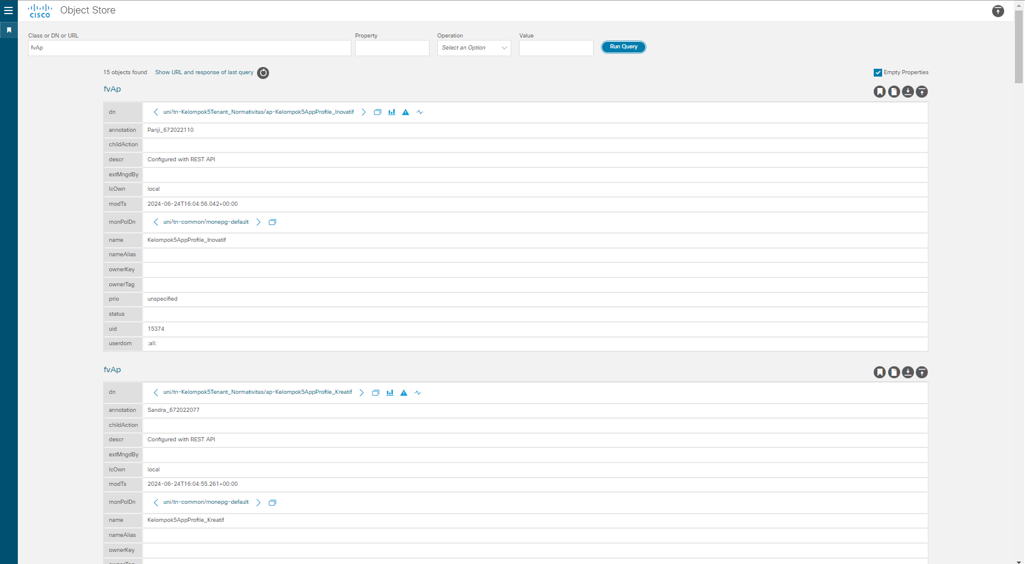
Task: Click the bookmark icon in left sidebar
Action: coord(9,30)
